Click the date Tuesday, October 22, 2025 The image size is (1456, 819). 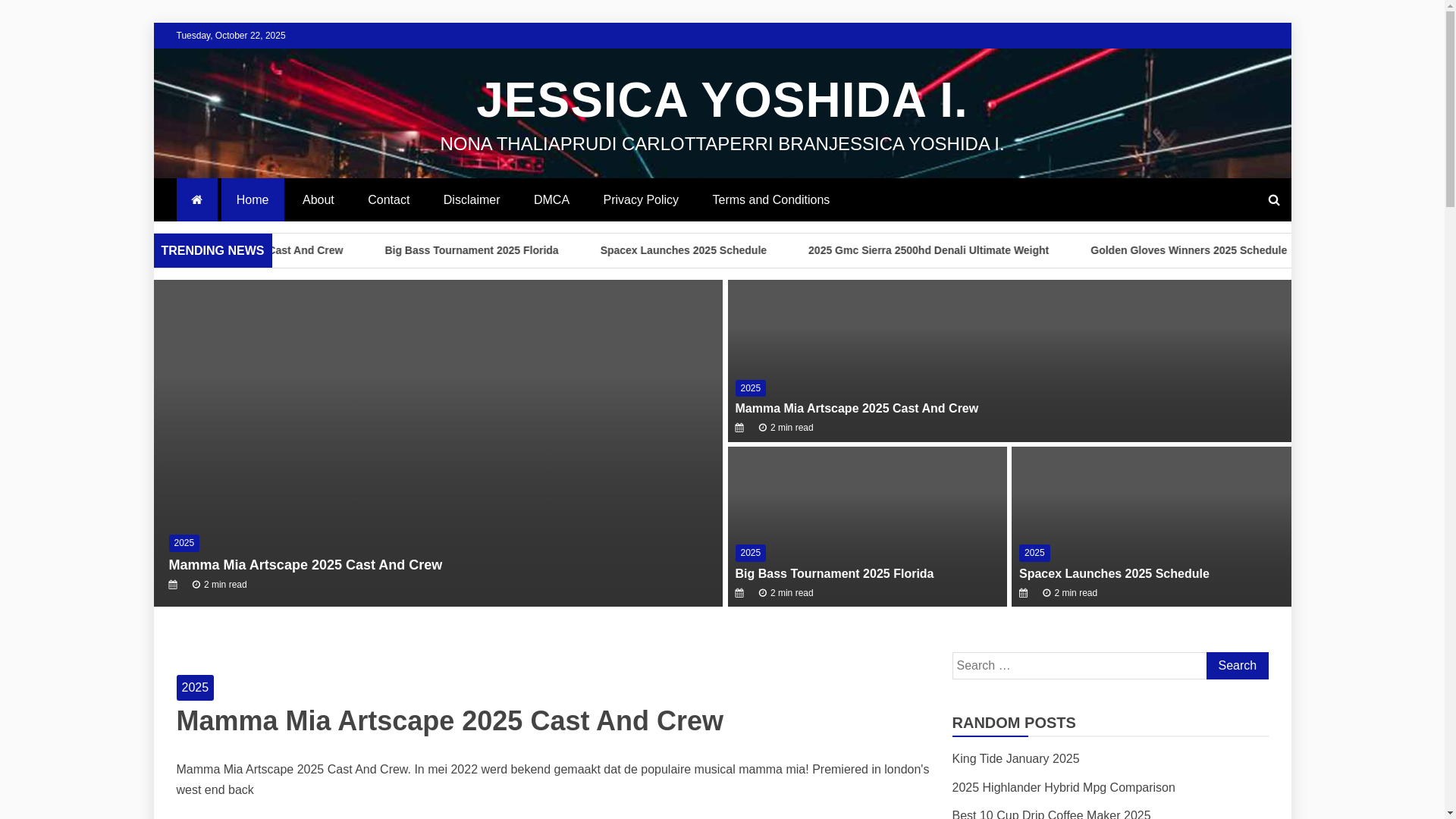(231, 36)
